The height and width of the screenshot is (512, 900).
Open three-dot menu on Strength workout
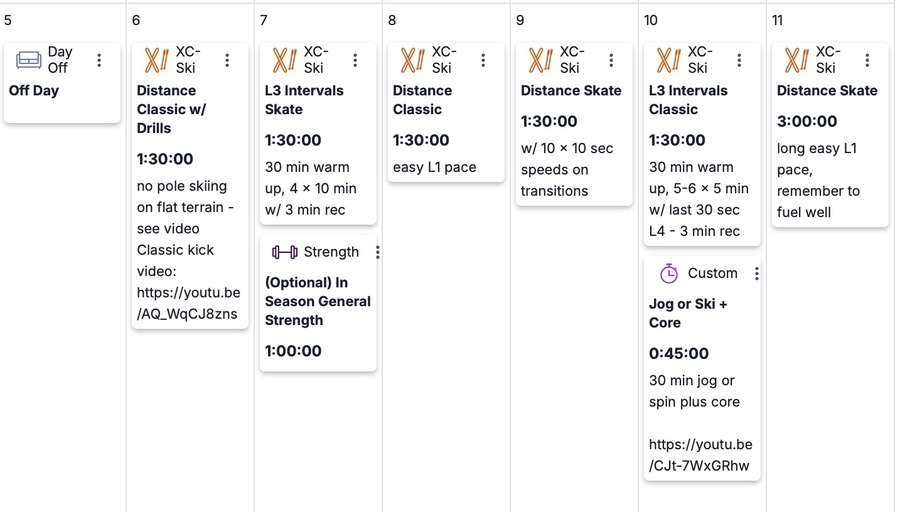377,252
